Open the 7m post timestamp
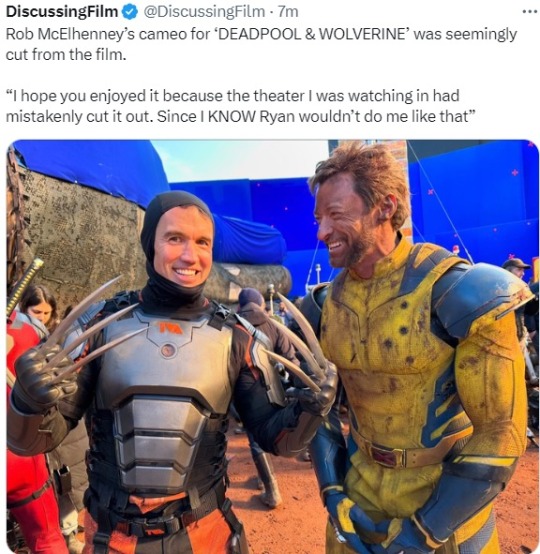The height and width of the screenshot is (554, 540). 288,12
